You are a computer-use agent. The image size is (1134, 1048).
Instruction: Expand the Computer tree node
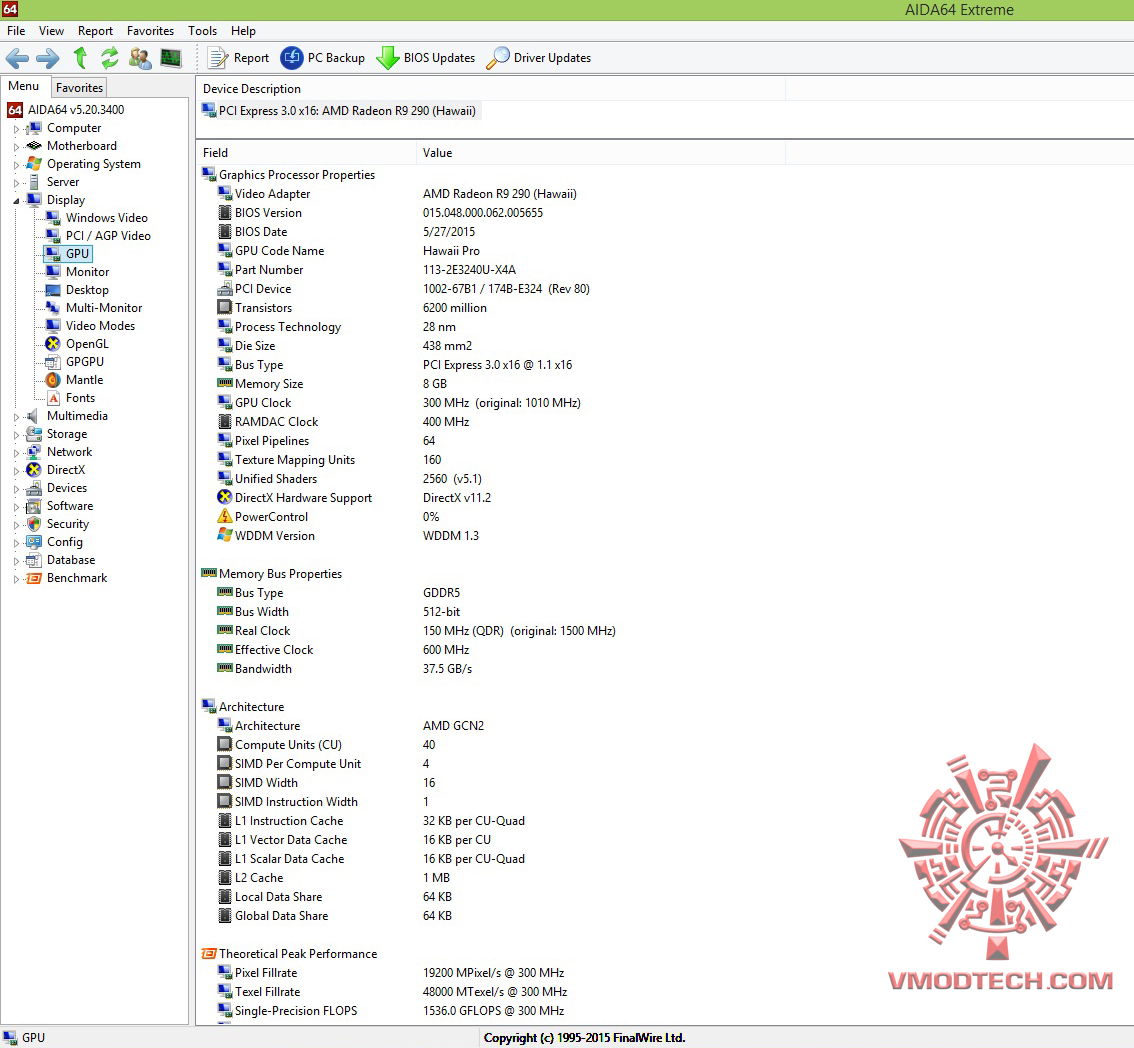[x=16, y=129]
